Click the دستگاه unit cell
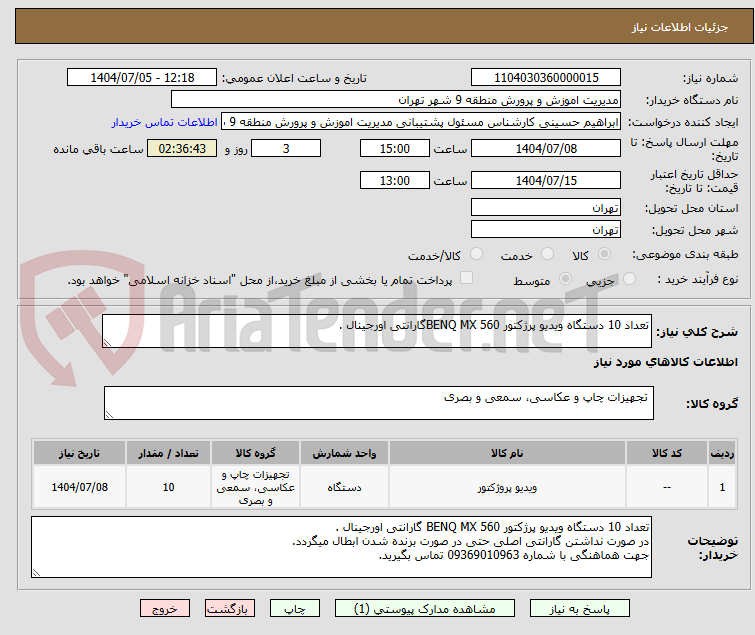The image size is (755, 635). click(x=344, y=487)
